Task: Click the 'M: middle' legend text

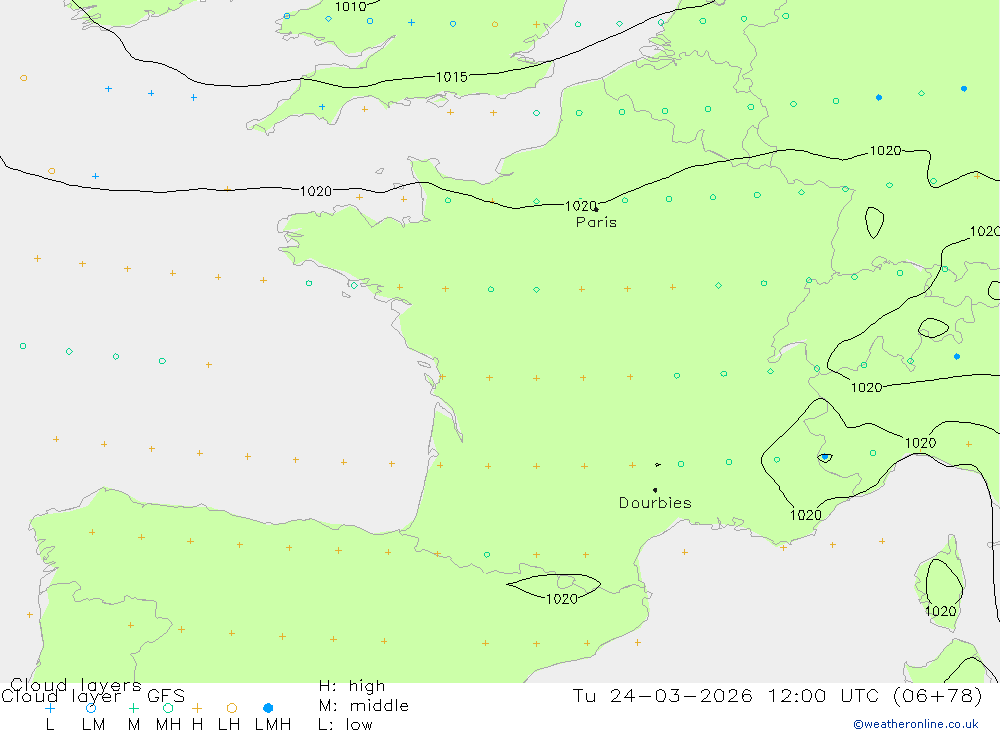Action: [364, 706]
